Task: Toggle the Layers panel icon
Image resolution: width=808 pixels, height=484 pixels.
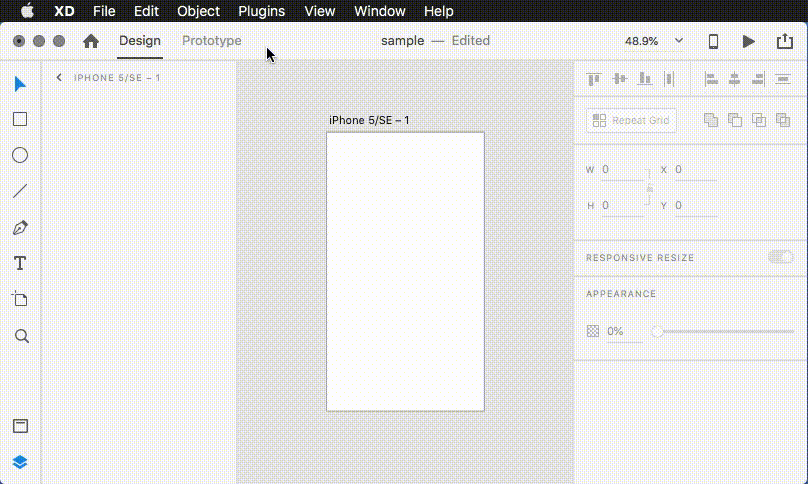Action: 20,462
